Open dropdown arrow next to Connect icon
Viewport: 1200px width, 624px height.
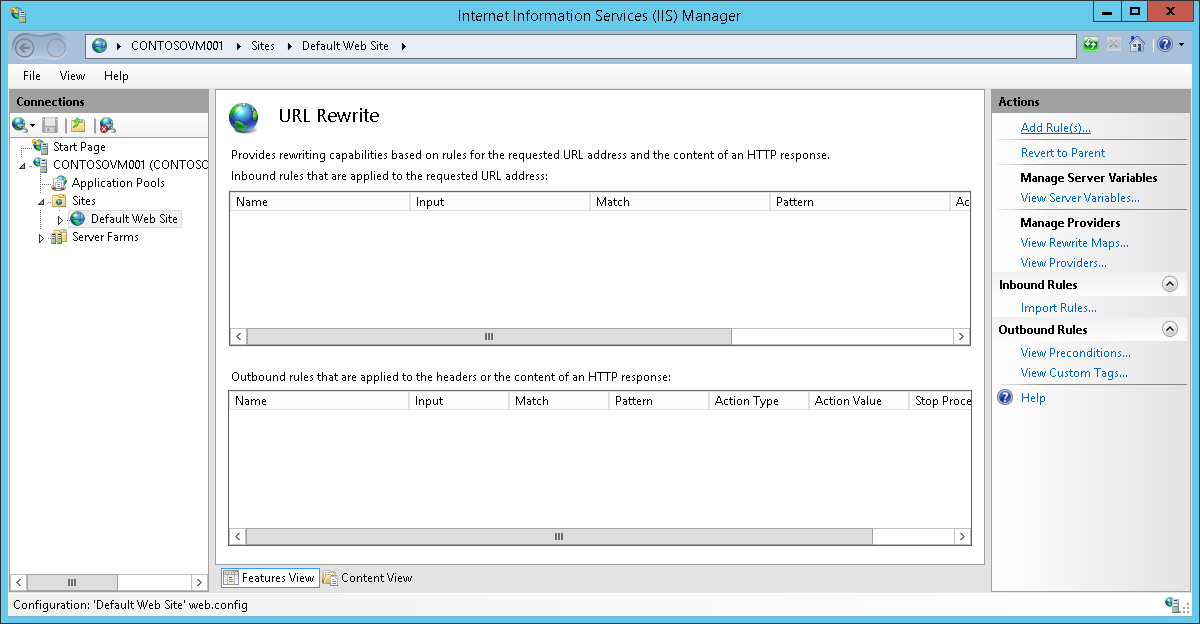click(33, 125)
